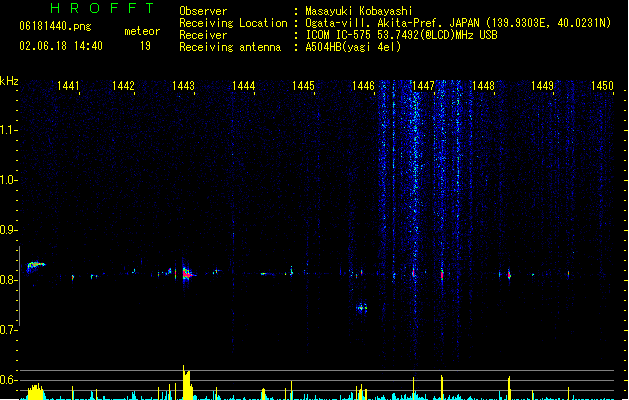Click the 1.1 kHz frequency label
Viewport: 629px width, 400px height.
tap(8, 130)
